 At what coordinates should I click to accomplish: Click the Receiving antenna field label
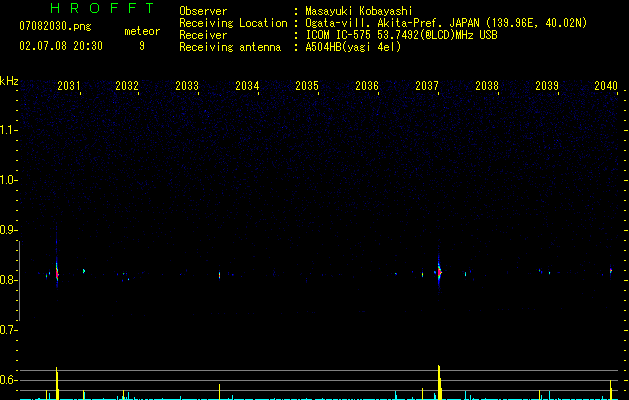(230, 47)
